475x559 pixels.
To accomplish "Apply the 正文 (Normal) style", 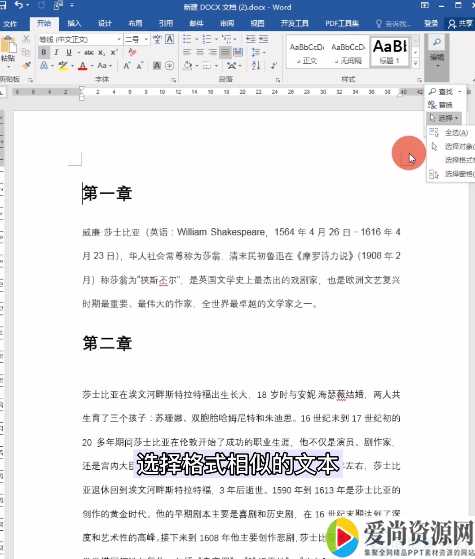I will coord(307,53).
